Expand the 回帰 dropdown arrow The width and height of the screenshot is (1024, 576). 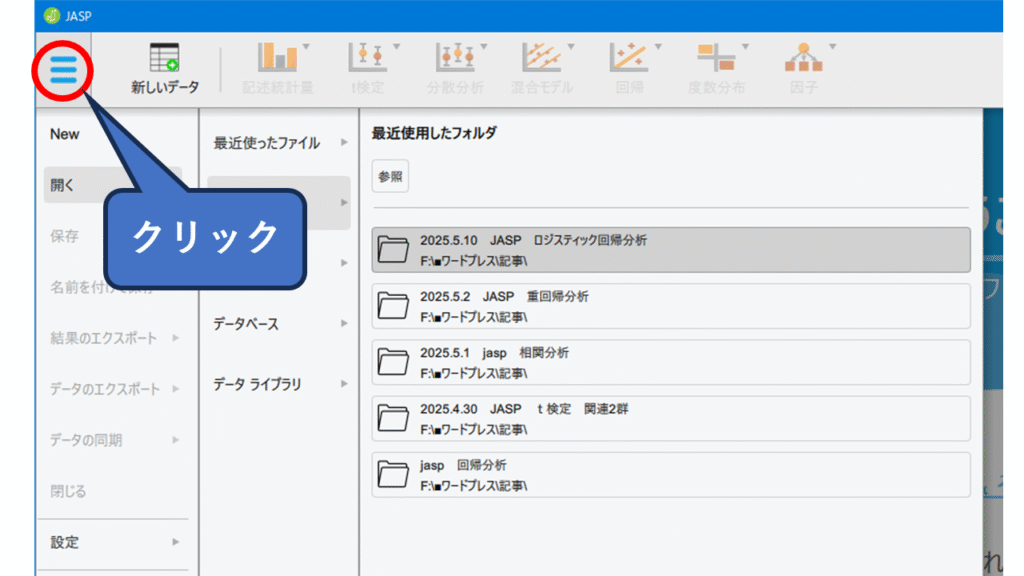658,47
